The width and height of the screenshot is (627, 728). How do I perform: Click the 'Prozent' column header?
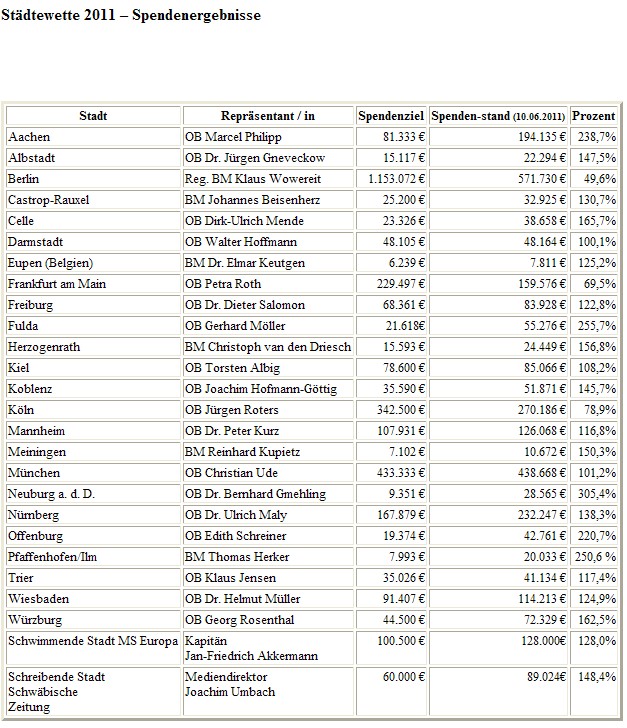coord(594,116)
